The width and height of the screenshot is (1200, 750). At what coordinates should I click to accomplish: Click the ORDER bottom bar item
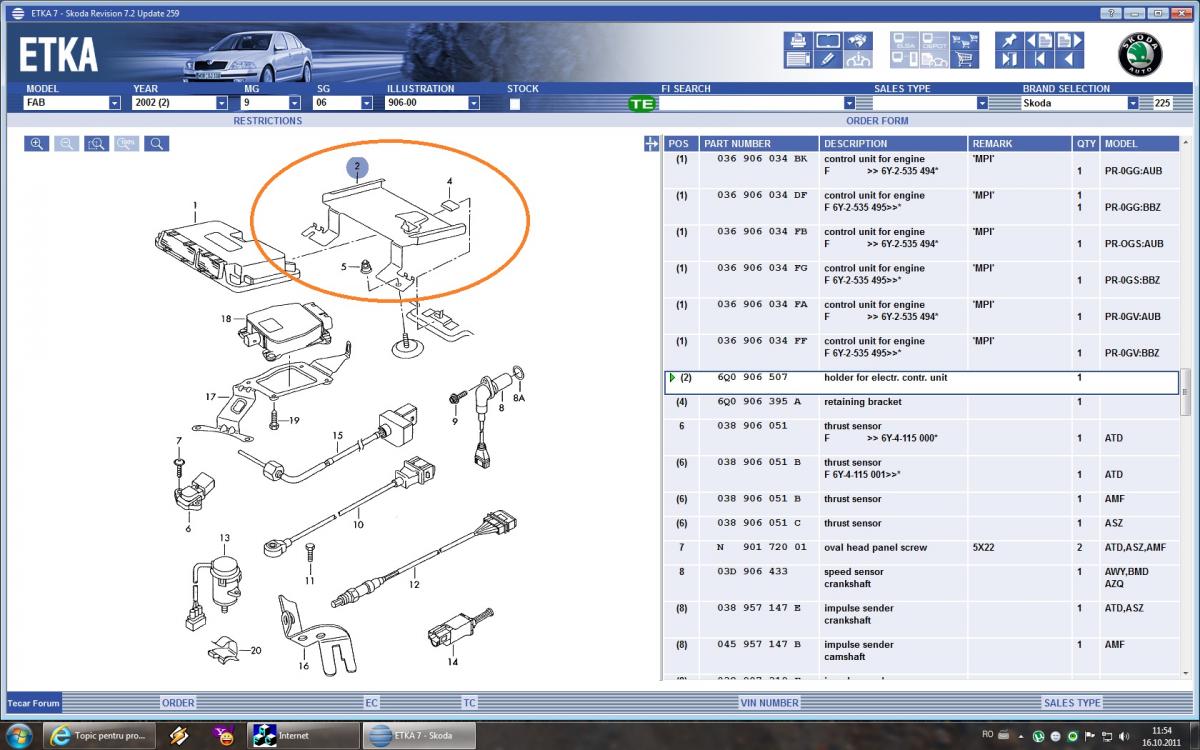tap(178, 703)
